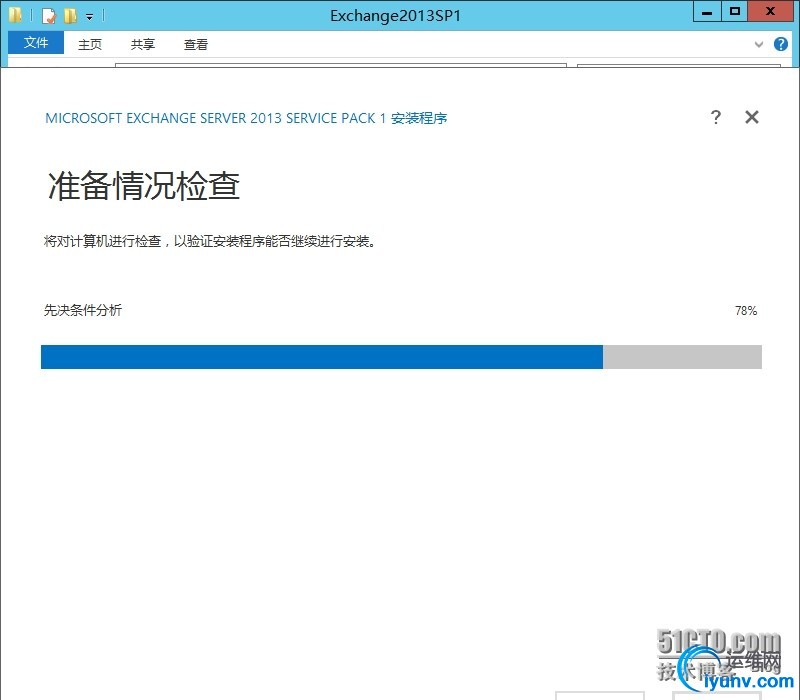Click the new folder quick access icon
The width and height of the screenshot is (800, 700).
point(70,16)
